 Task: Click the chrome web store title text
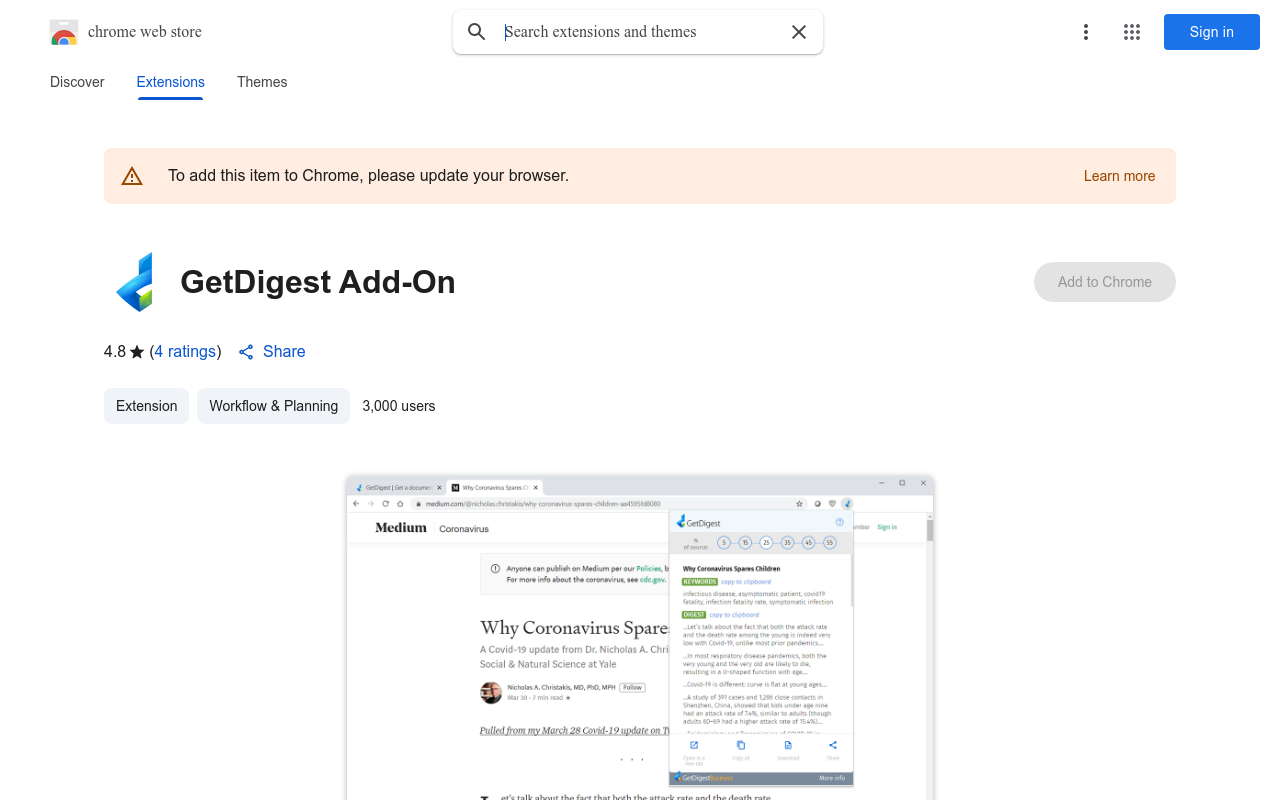pyautogui.click(x=145, y=32)
